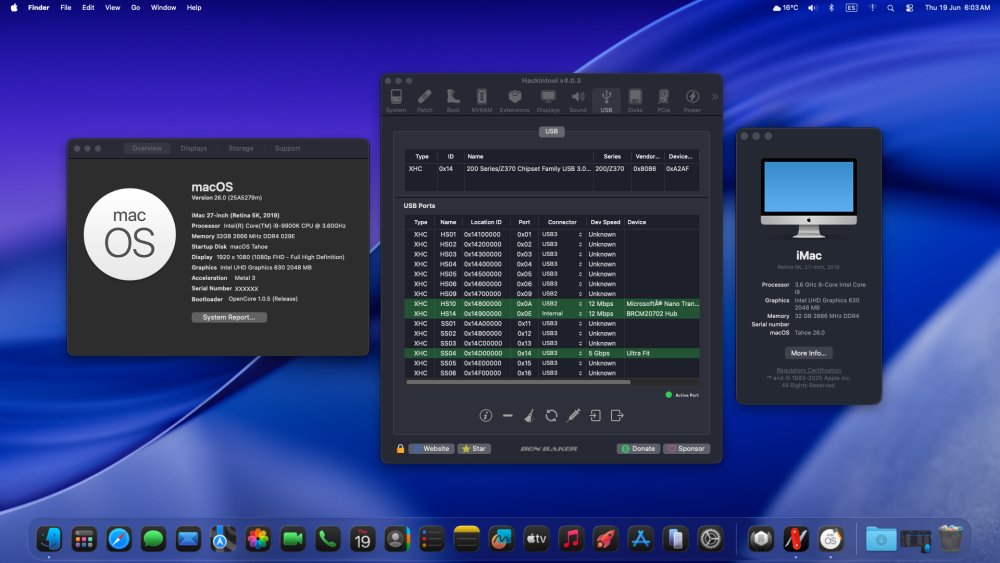
Task: Switch to Overview tab in About window
Action: pyautogui.click(x=147, y=149)
